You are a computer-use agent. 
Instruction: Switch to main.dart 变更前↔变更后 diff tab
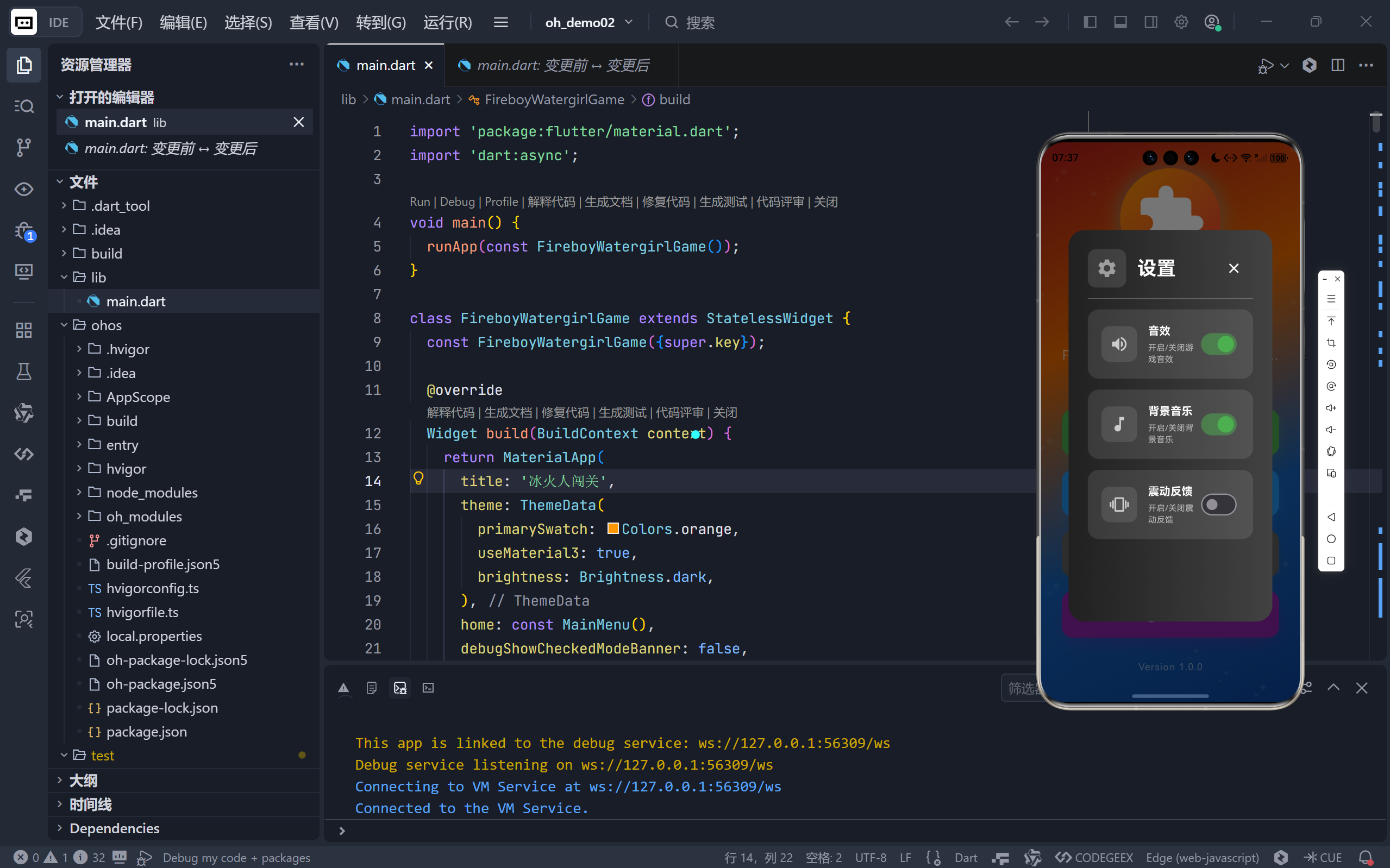click(562, 65)
